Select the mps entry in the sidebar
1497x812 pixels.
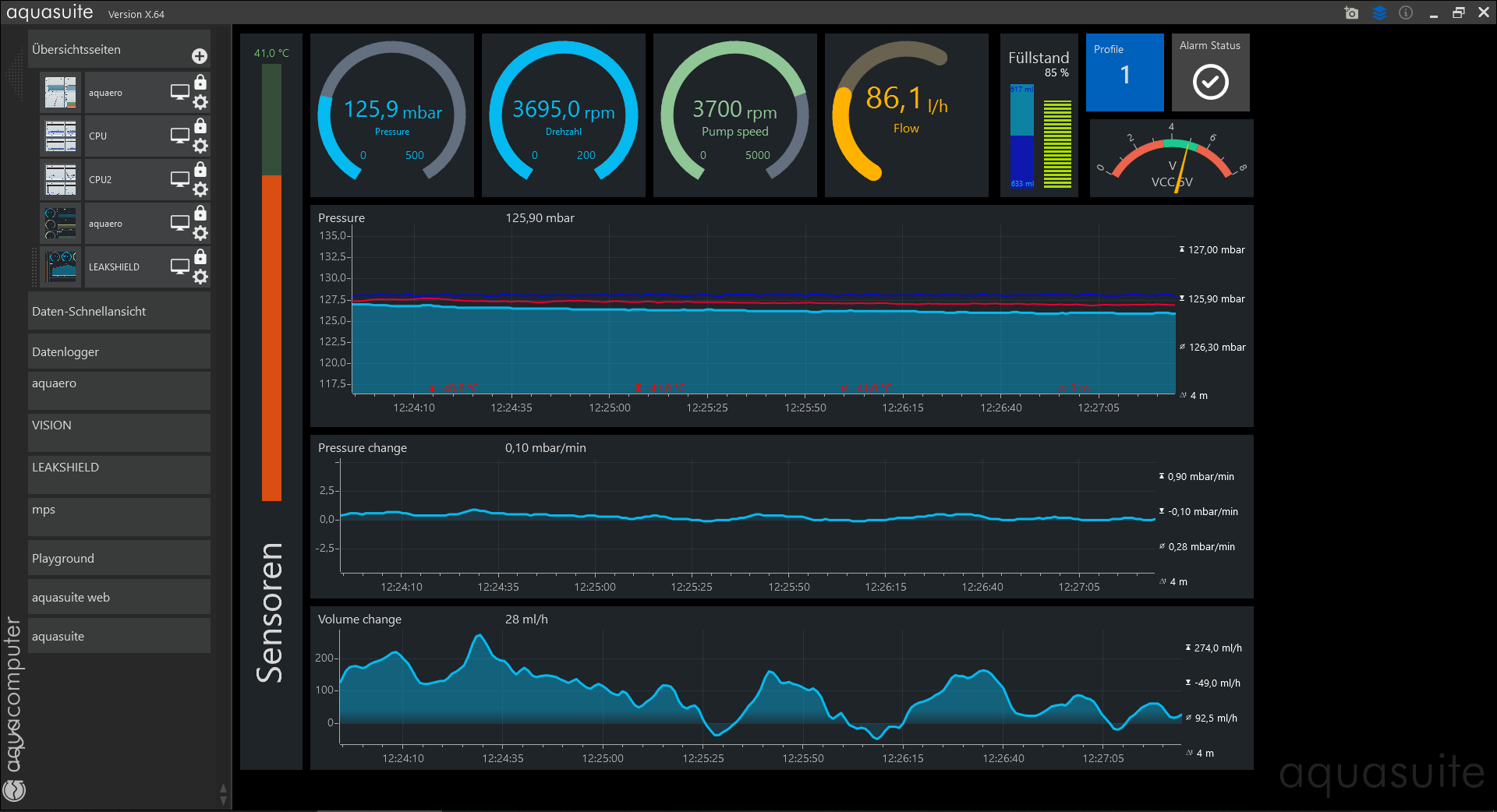[x=119, y=510]
